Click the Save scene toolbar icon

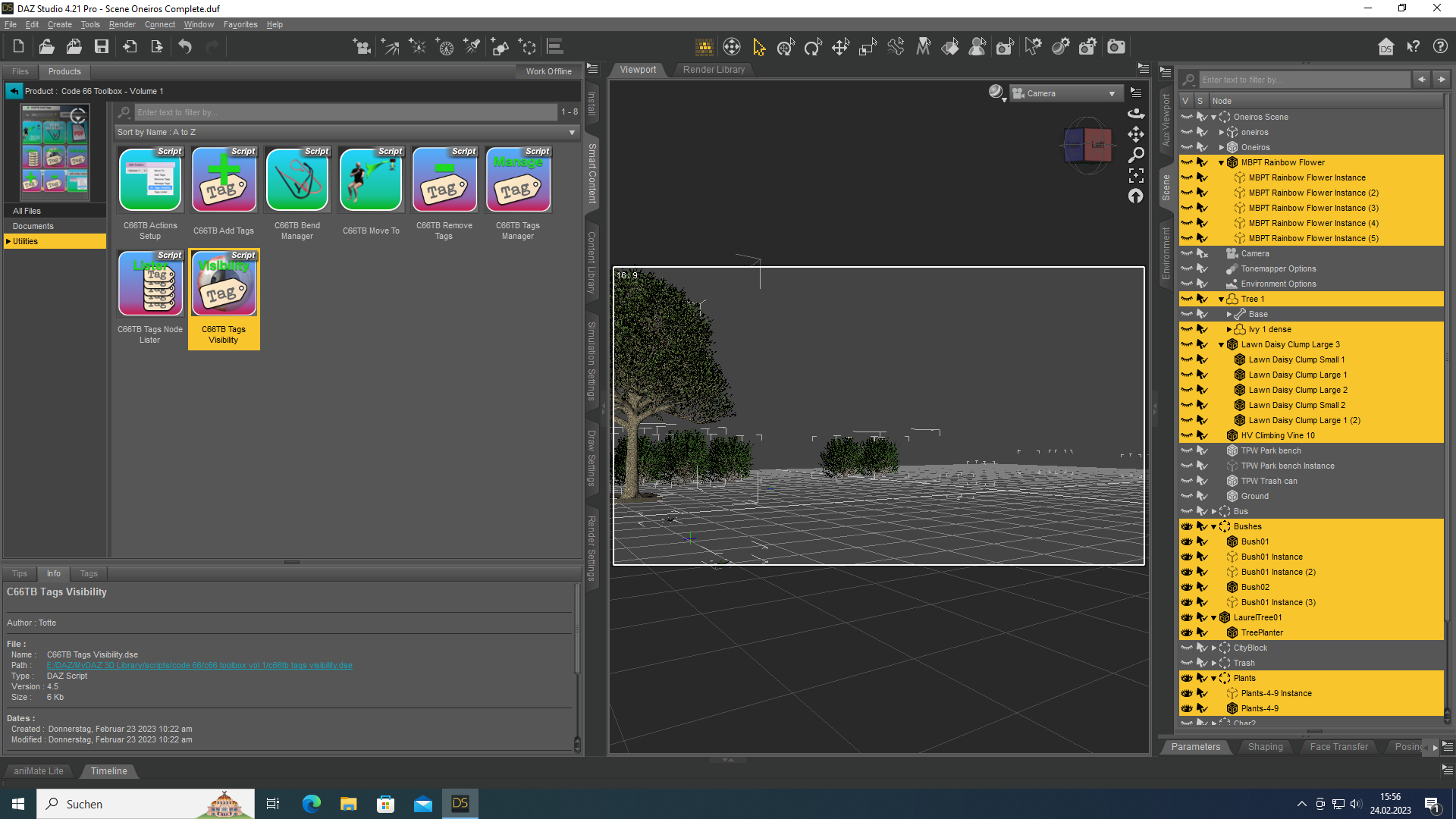click(x=101, y=47)
